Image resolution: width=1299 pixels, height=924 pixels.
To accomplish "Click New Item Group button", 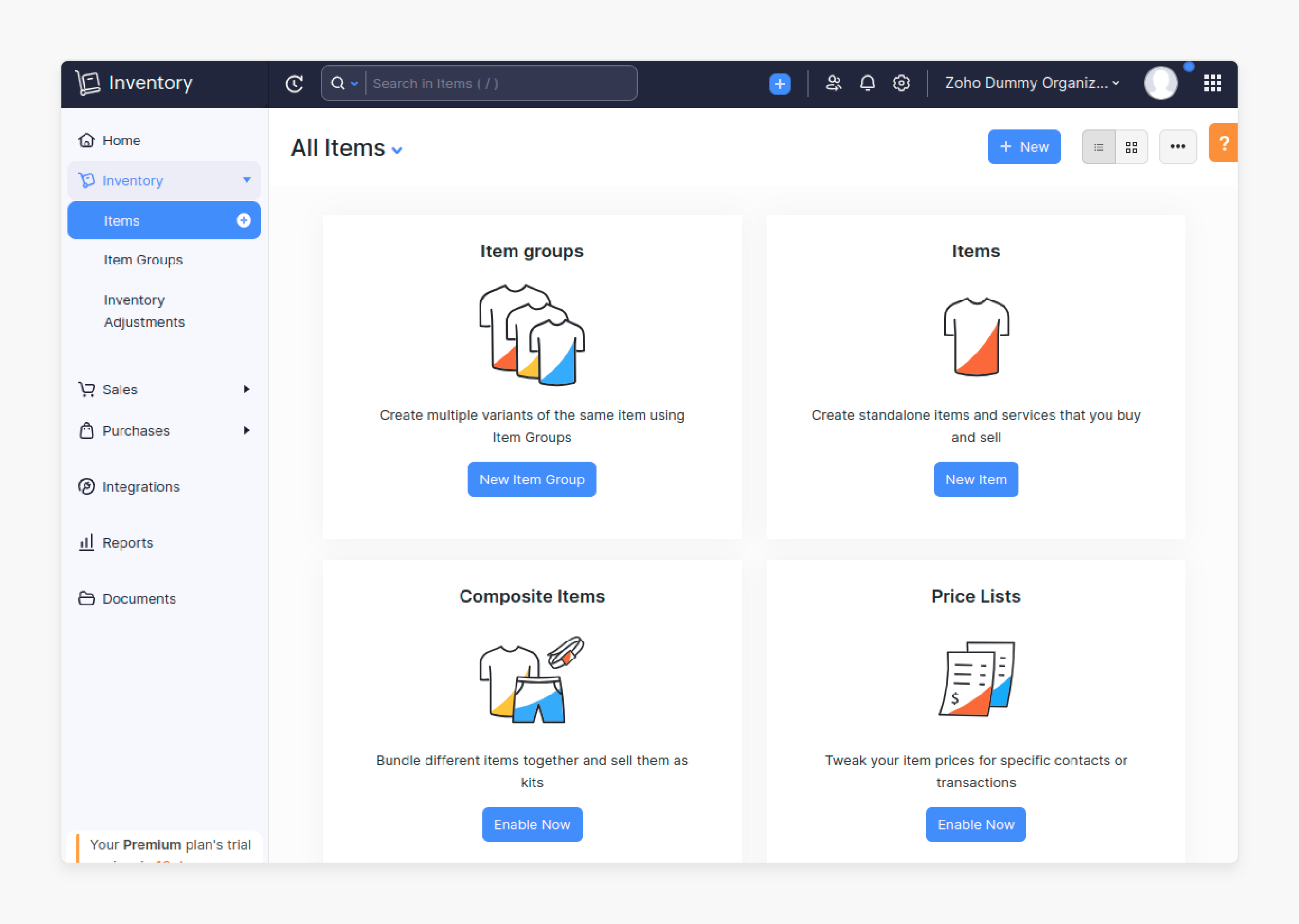I will click(532, 479).
